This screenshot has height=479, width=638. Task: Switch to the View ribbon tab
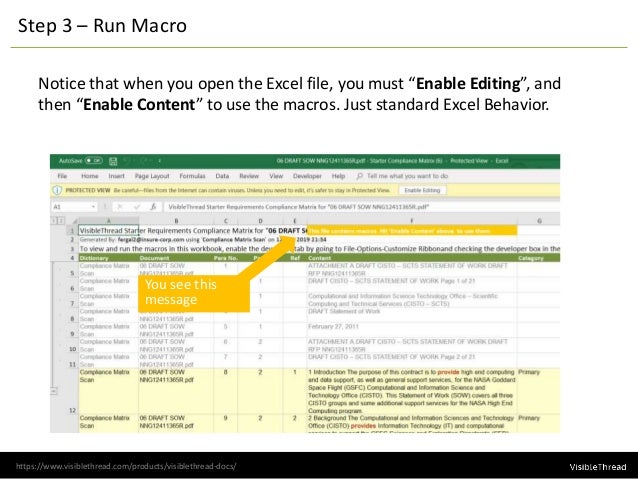tap(276, 176)
